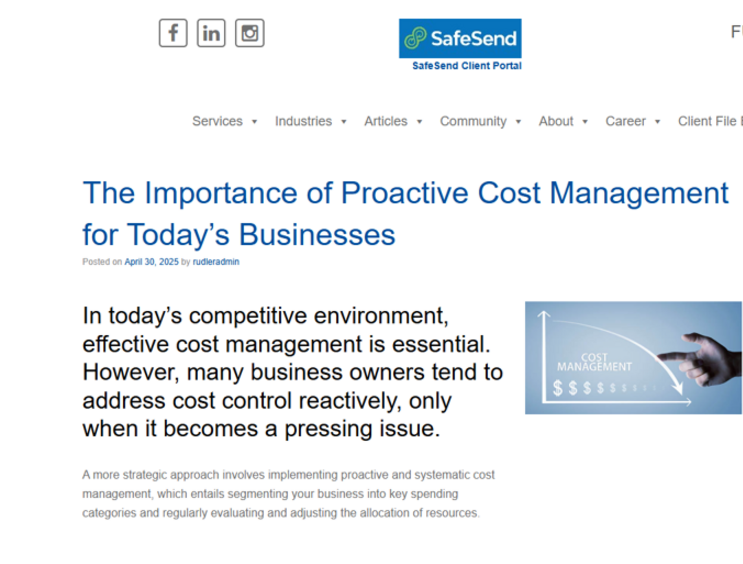Click the SafeSend logo image
The image size is (743, 564).
pos(460,39)
